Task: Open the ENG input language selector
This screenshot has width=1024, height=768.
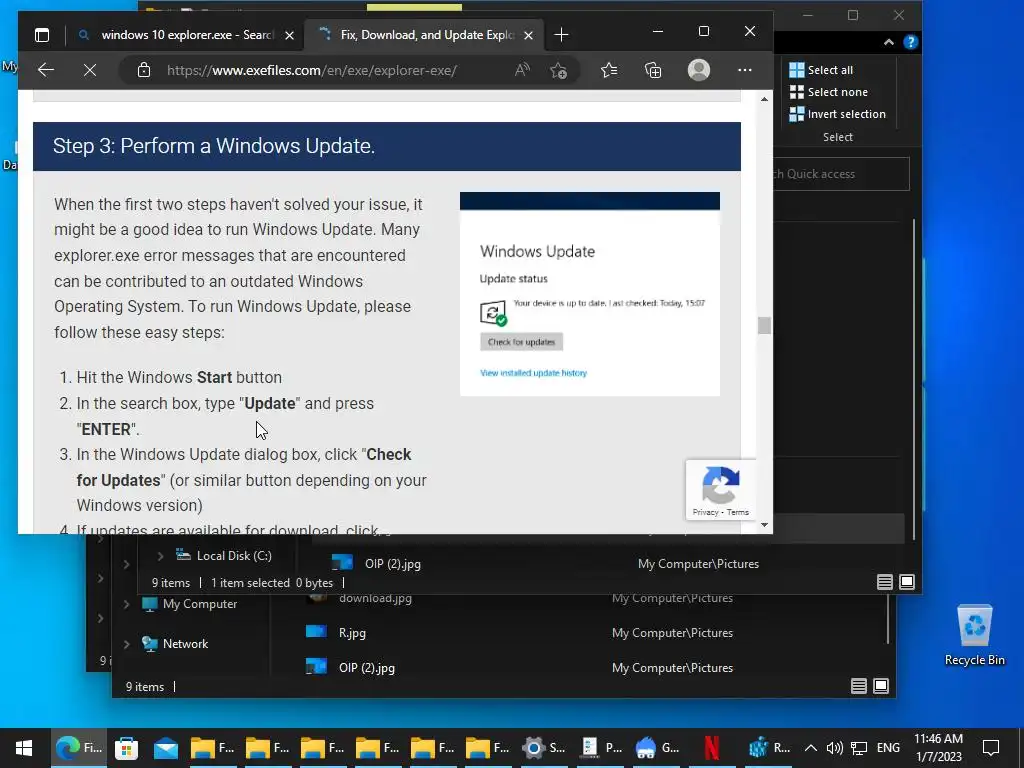Action: [x=888, y=748]
